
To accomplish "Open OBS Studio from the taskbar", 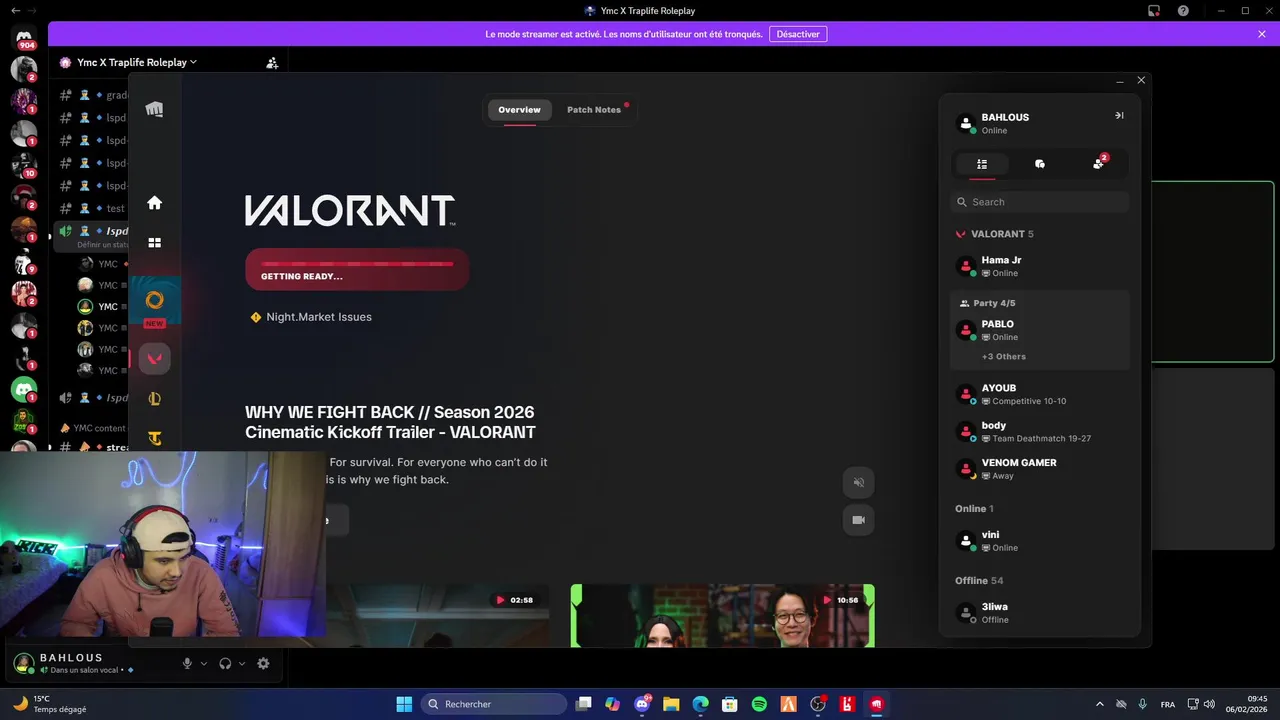I will [818, 704].
